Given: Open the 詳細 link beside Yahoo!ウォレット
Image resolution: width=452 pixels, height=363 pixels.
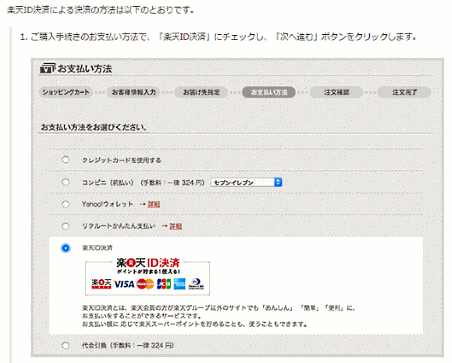Looking at the screenshot, I should click(x=154, y=204).
